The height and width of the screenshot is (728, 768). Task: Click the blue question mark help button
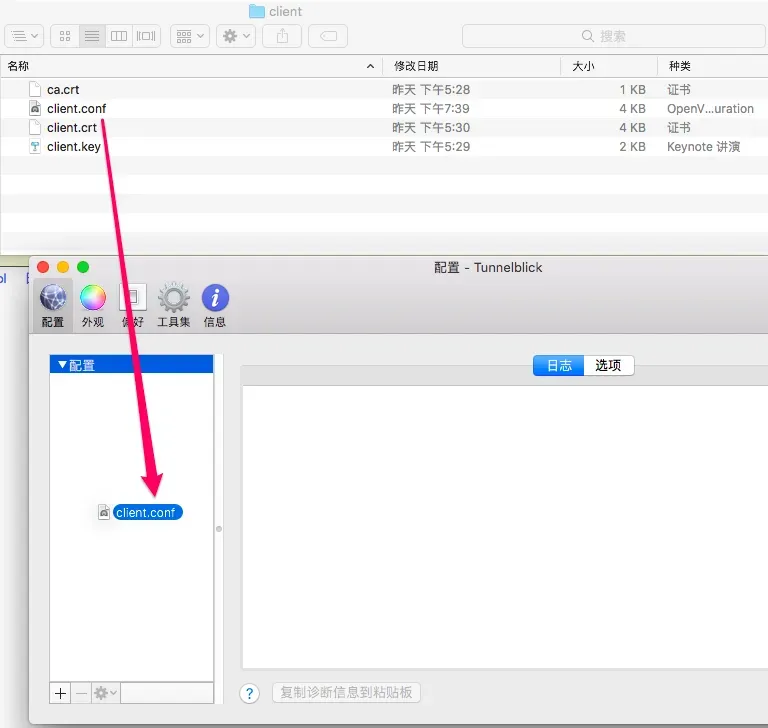pos(251,693)
